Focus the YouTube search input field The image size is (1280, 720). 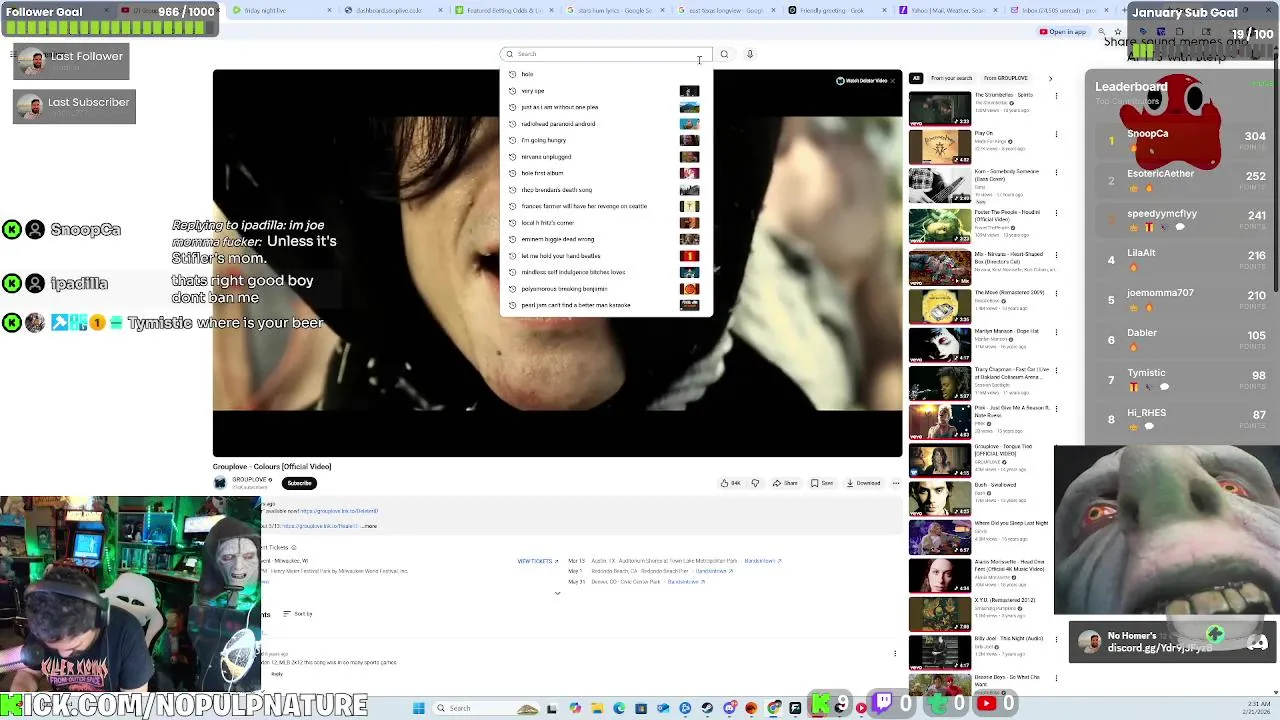[604, 54]
